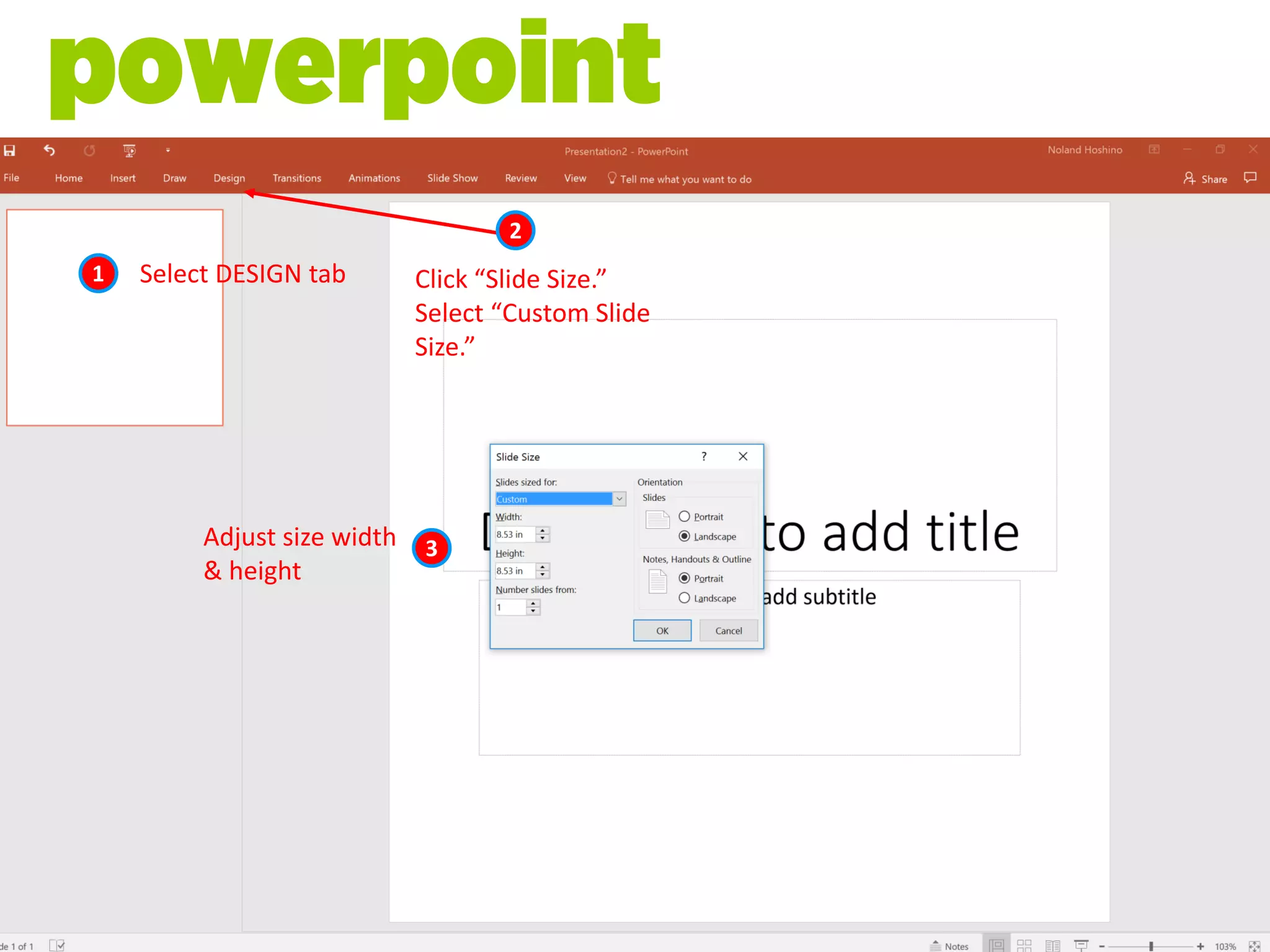Screen dimensions: 1270x952
Task: Click the subtitle placeholder on slide
Action: [x=749, y=668]
